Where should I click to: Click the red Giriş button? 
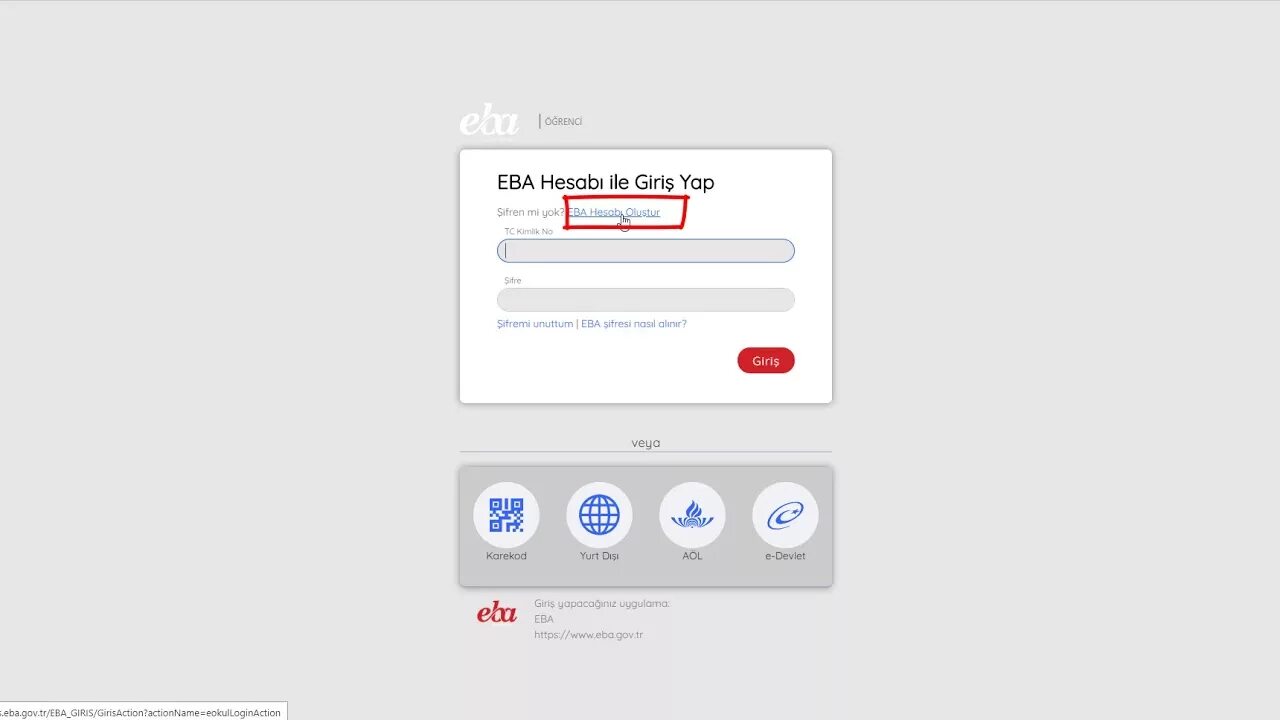[x=766, y=361]
